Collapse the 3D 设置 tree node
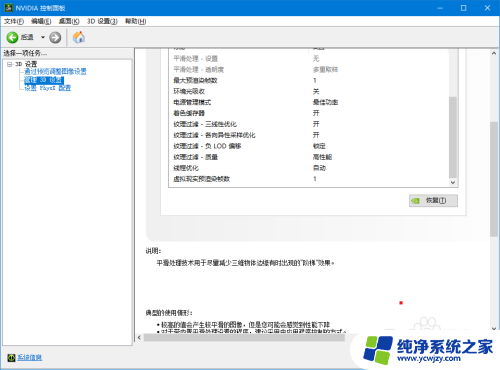The image size is (500, 370). 9,64
